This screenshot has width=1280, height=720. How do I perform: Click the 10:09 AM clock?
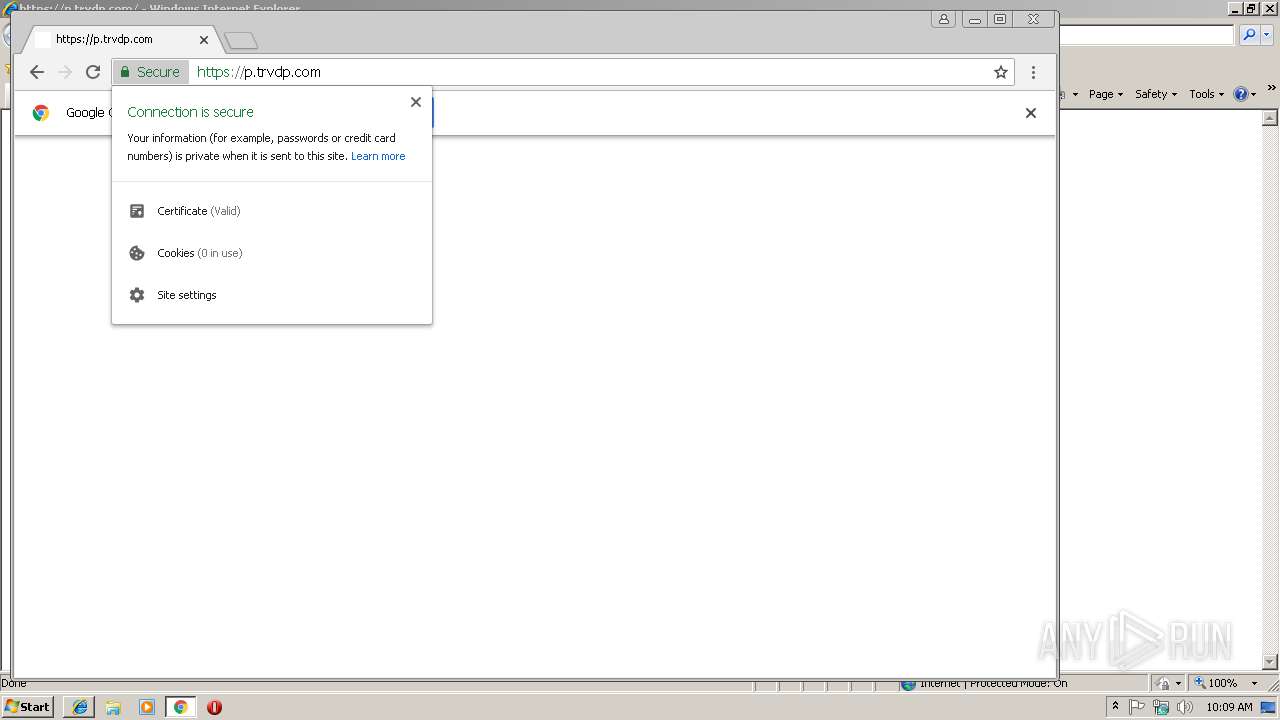click(x=1229, y=707)
